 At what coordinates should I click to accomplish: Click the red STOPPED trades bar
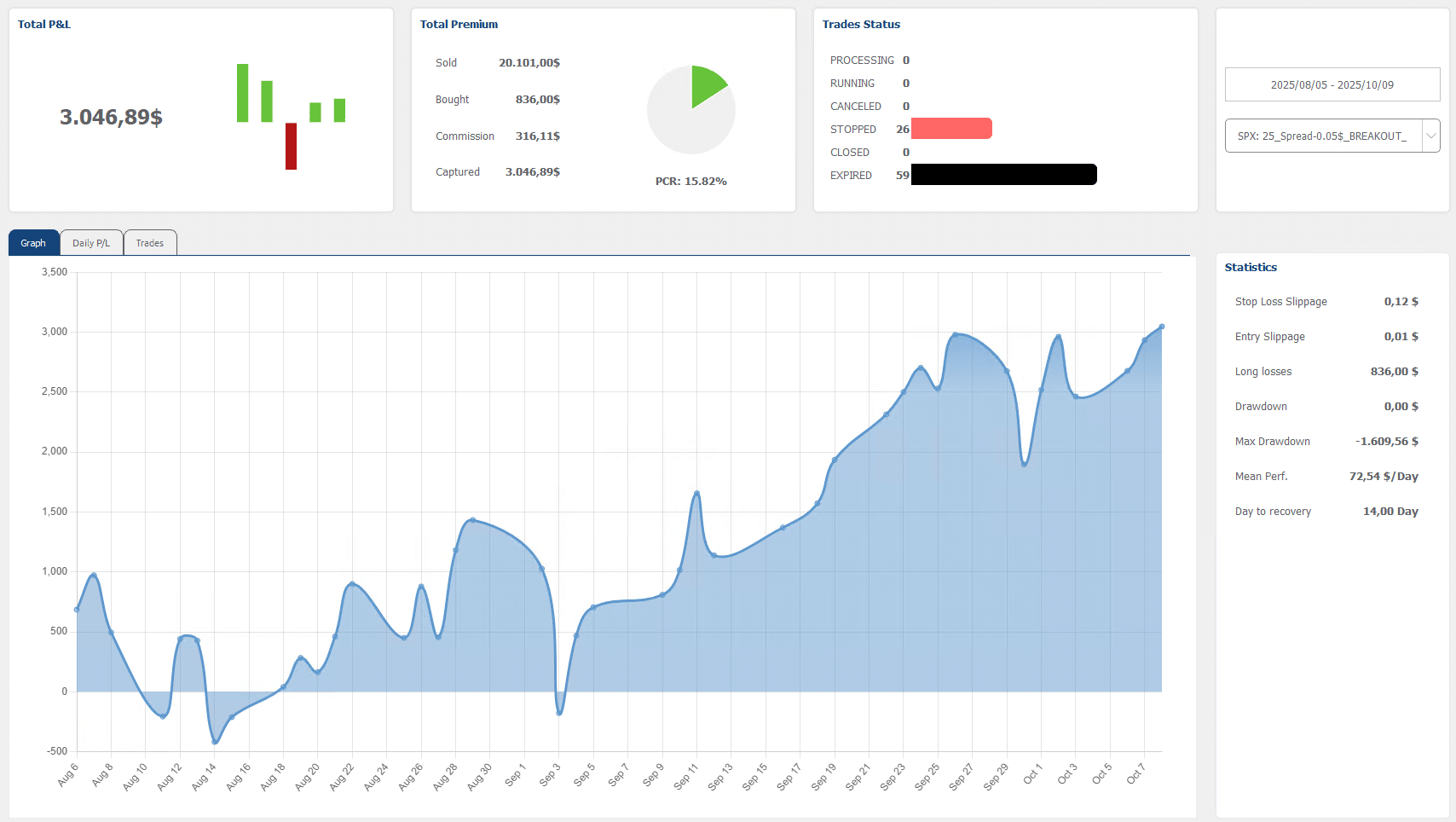[951, 129]
